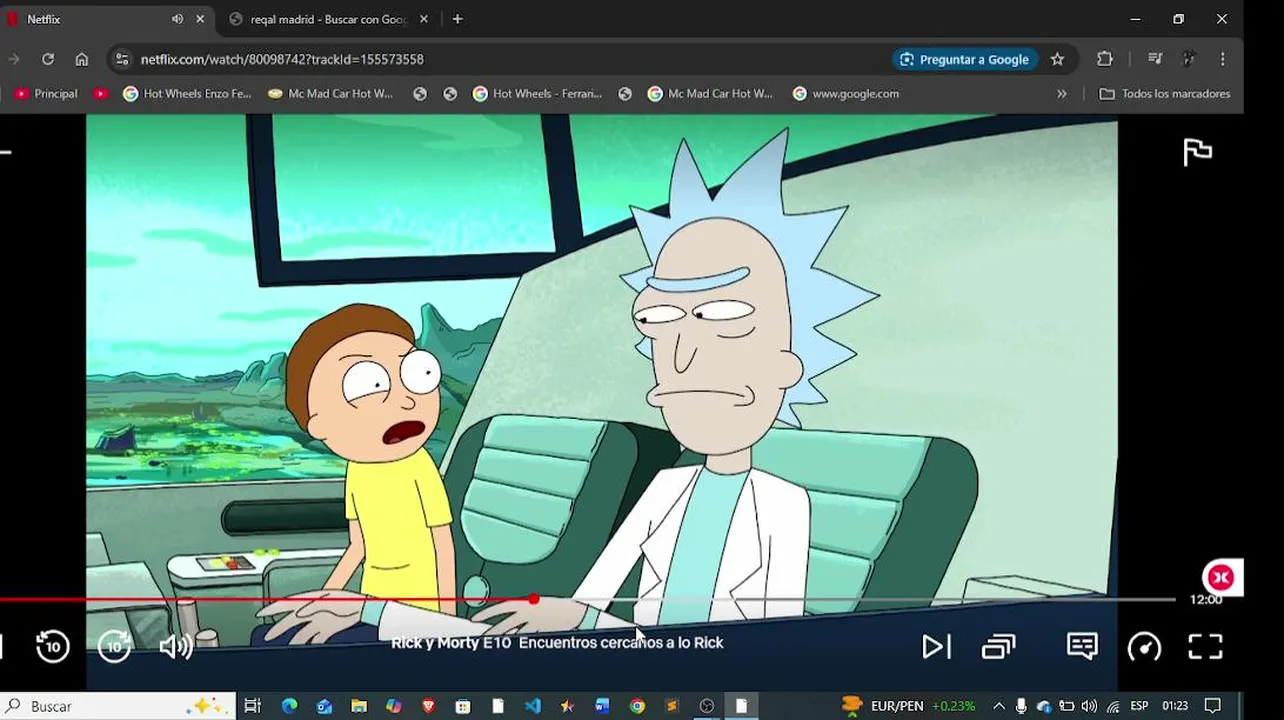Switch to the Netflix browser tab
Screen dimensions: 1284x720
pyautogui.click(x=95, y=19)
